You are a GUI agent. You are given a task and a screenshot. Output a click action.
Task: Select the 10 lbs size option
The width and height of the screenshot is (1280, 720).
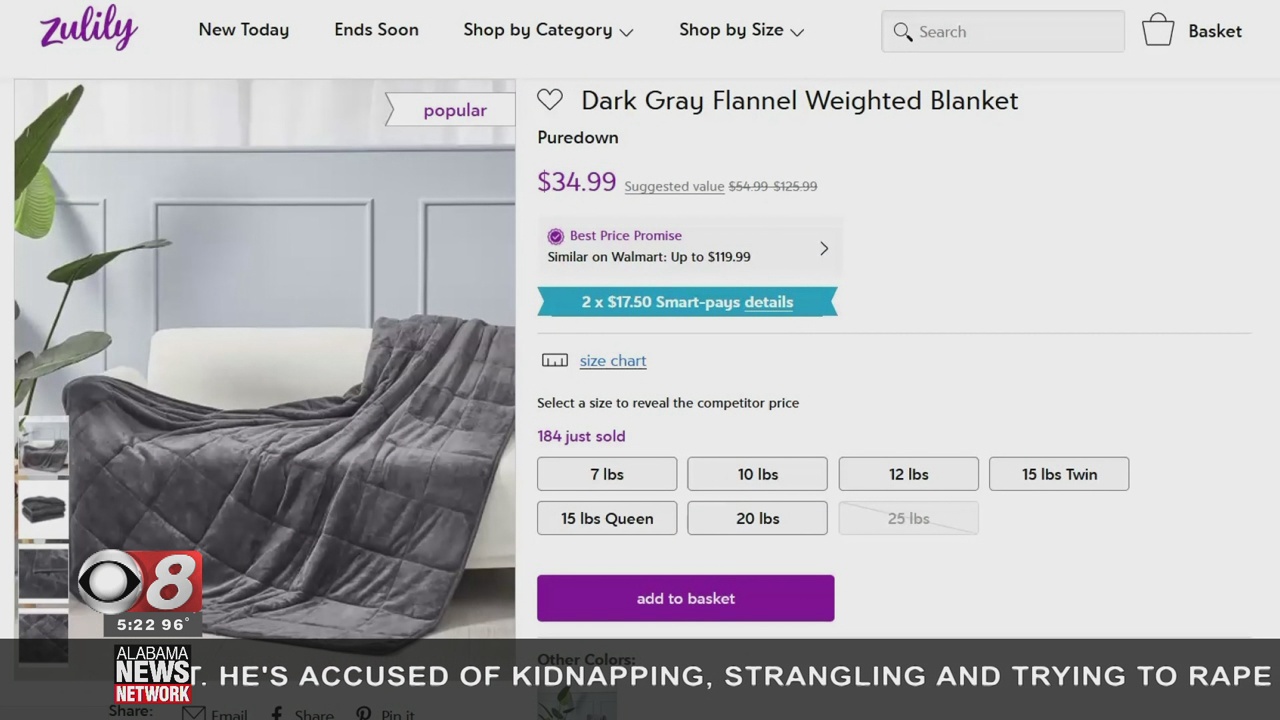click(757, 474)
